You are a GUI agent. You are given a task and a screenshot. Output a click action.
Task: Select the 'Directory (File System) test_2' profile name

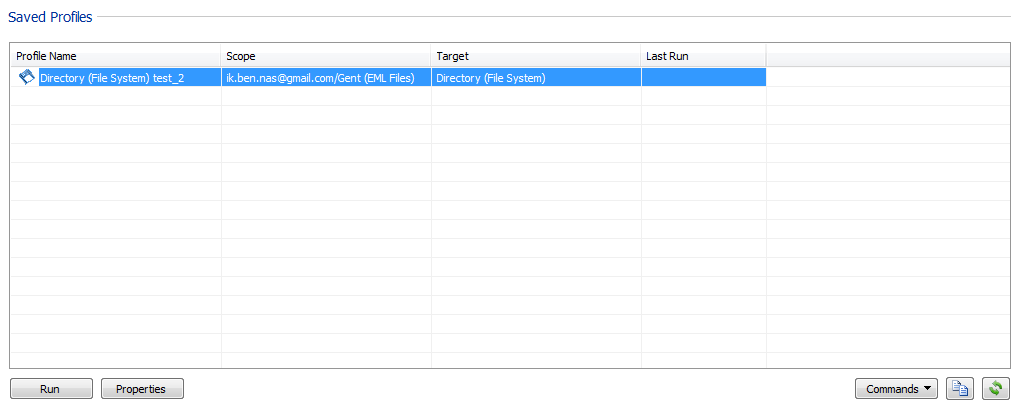(x=112, y=78)
